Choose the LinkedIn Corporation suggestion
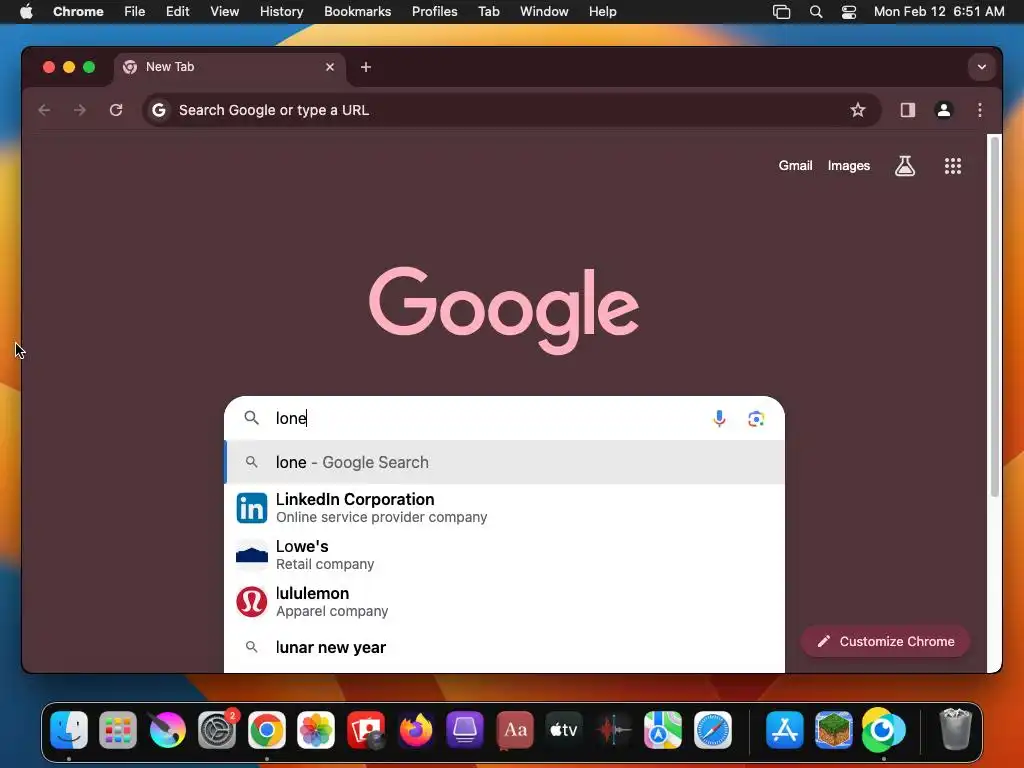 click(x=504, y=508)
